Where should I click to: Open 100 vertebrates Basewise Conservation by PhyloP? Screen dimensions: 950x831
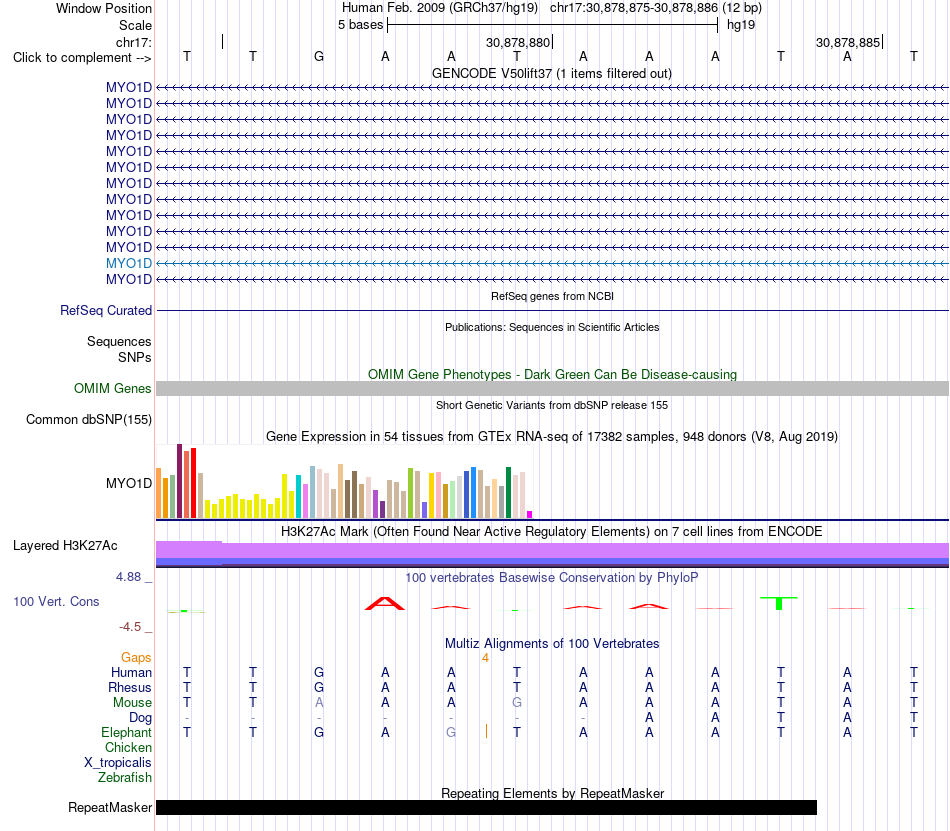pyautogui.click(x=552, y=577)
